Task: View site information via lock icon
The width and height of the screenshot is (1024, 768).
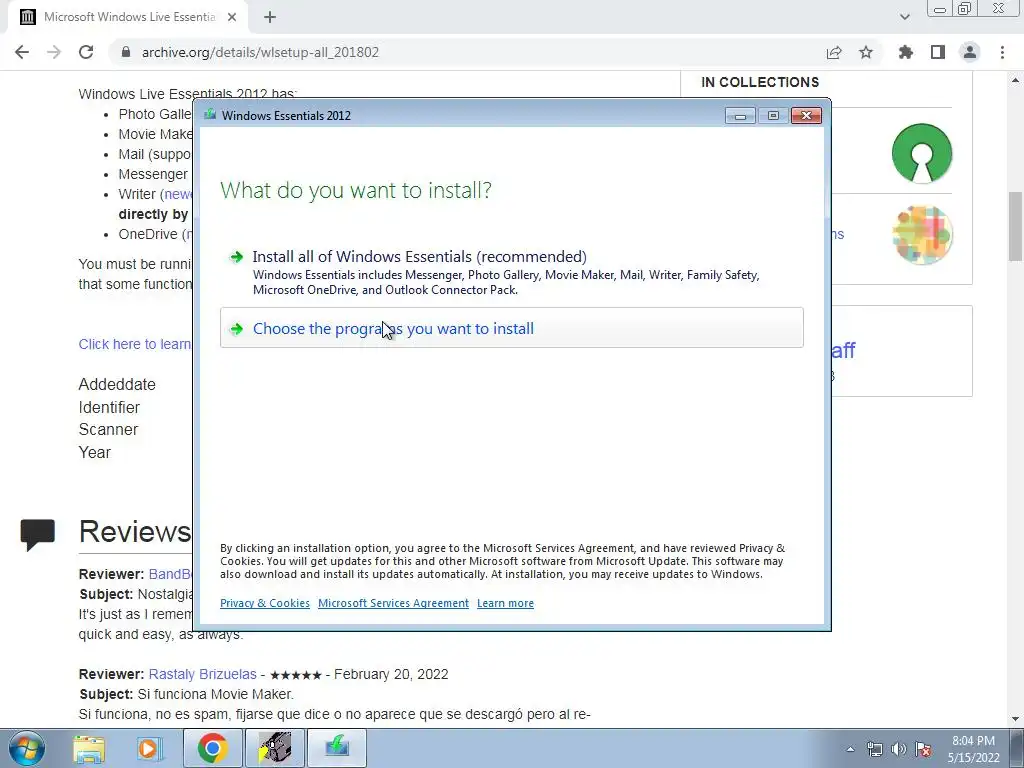Action: pyautogui.click(x=126, y=52)
